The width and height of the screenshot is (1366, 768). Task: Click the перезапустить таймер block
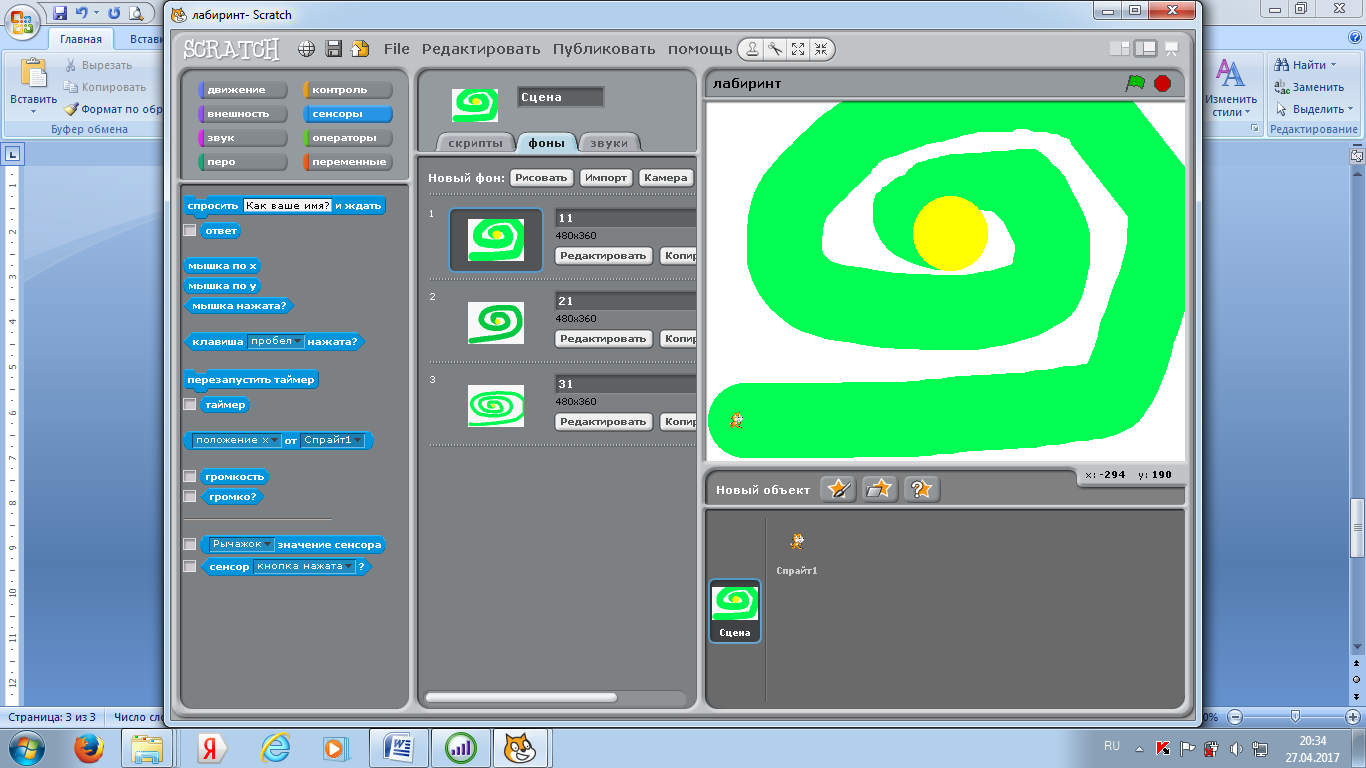coord(252,380)
